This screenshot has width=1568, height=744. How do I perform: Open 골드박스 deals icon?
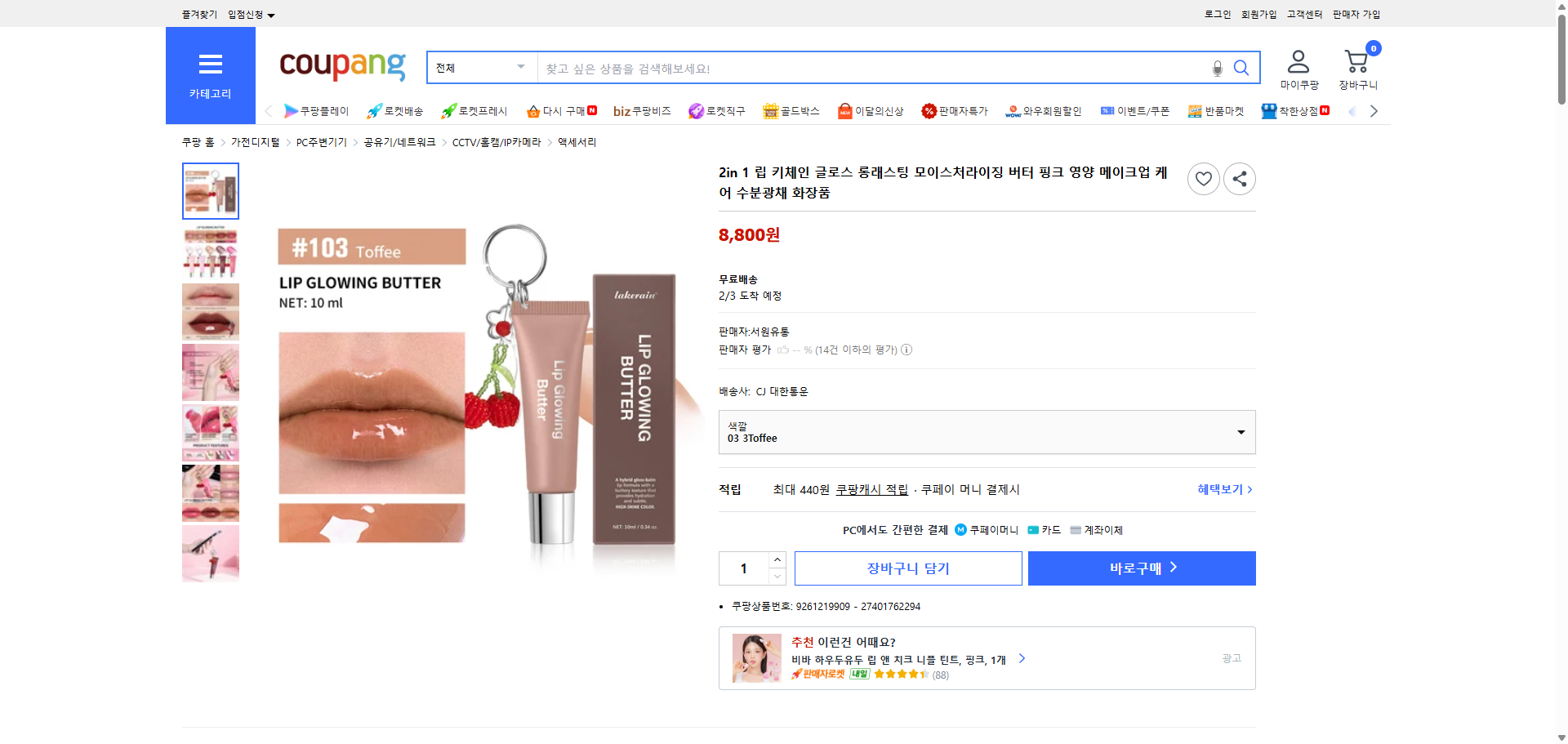click(x=771, y=111)
